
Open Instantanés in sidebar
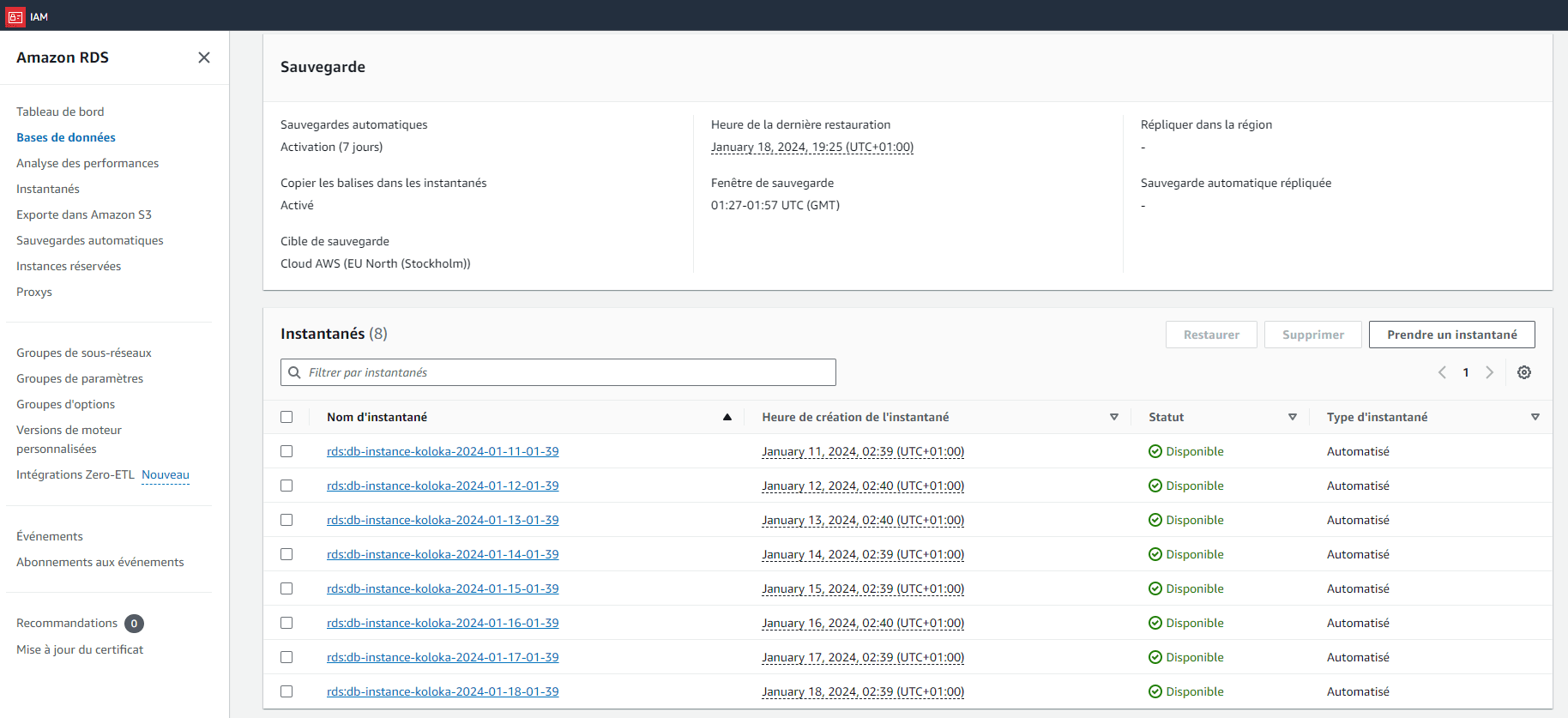coord(48,189)
